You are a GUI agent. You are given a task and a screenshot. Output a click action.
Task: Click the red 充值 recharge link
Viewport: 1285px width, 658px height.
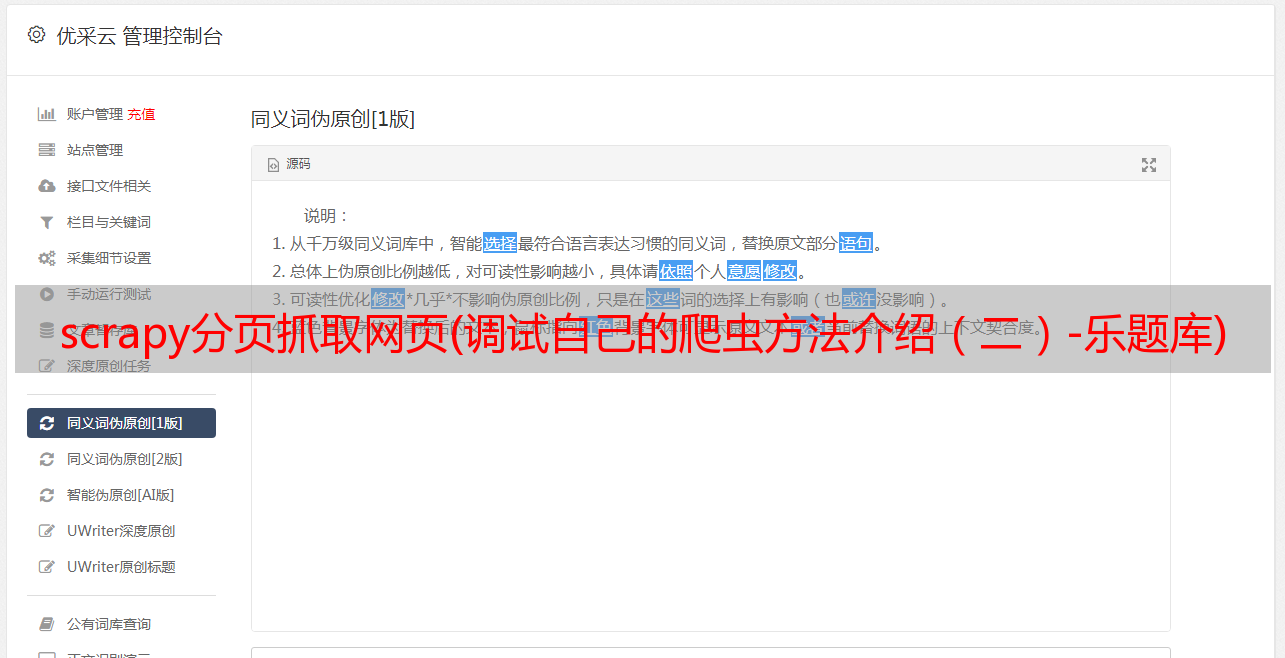tap(141, 114)
